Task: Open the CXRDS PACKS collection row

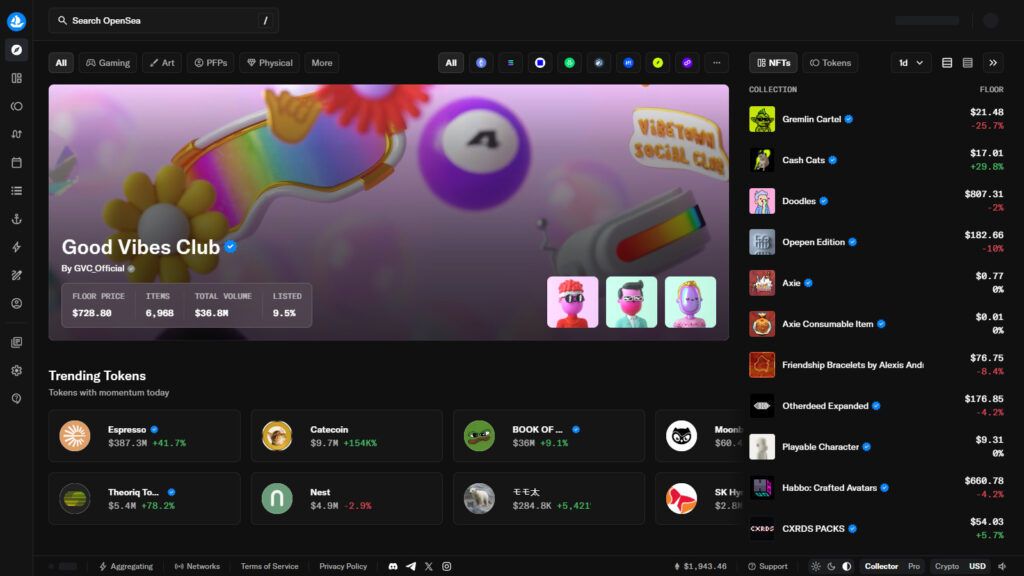Action: [x=876, y=528]
